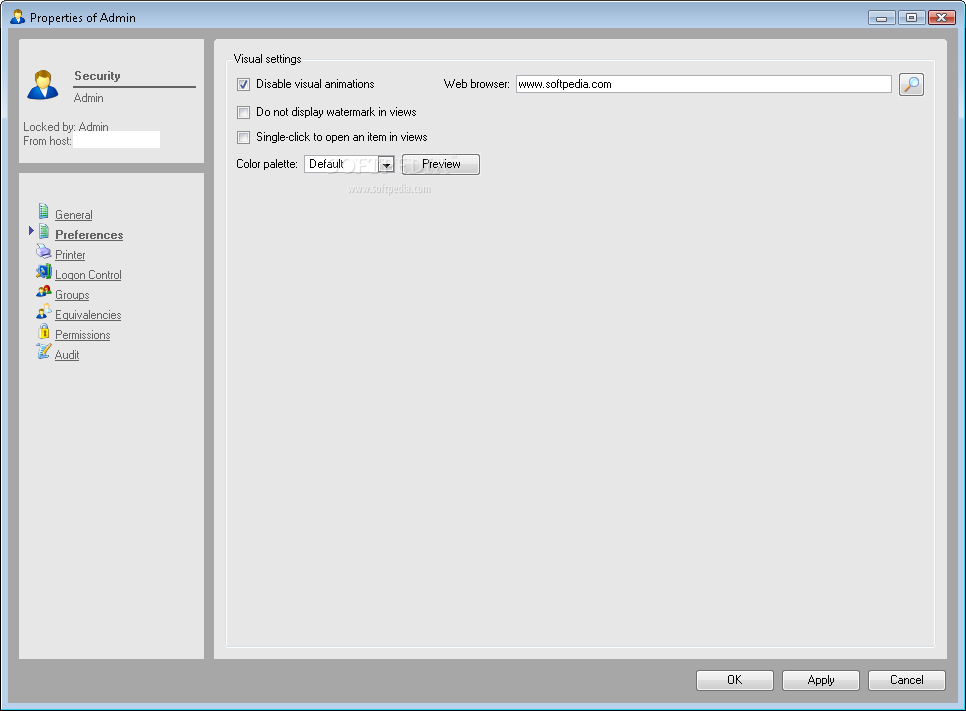Click the Printer icon in sidebar
This screenshot has width=966, height=711.
click(43, 251)
